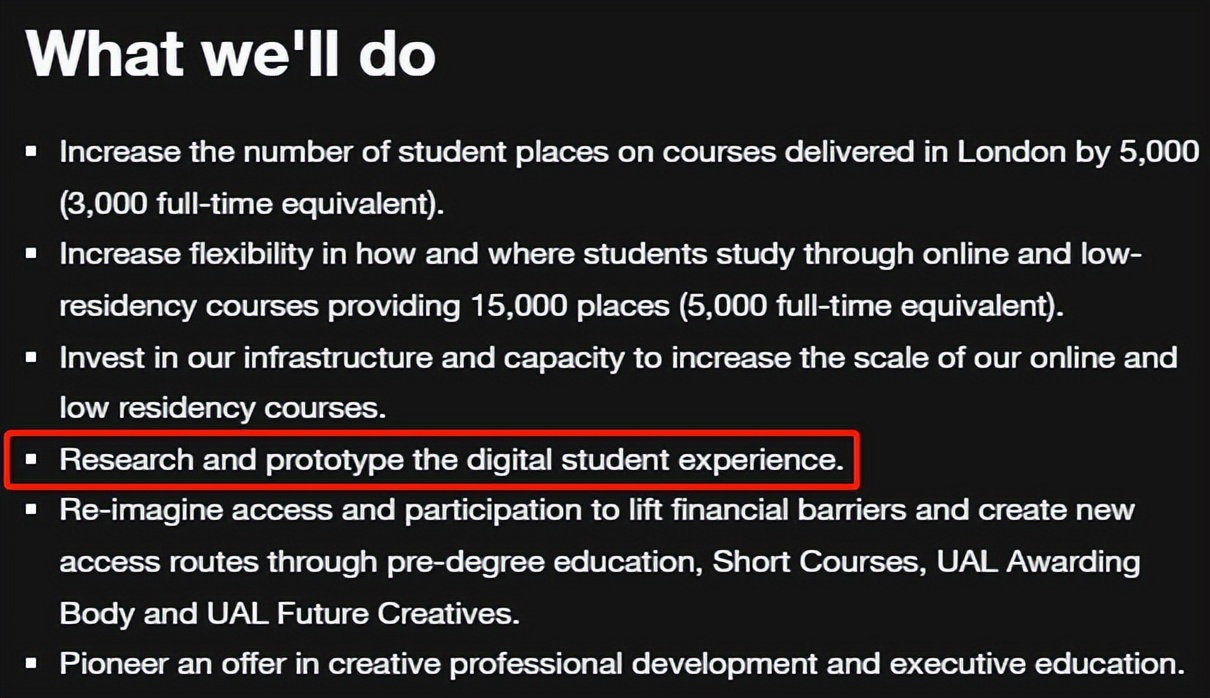The height and width of the screenshot is (698, 1210).
Task: Click the "UAL Awarding" text
Action: pos(1038,561)
